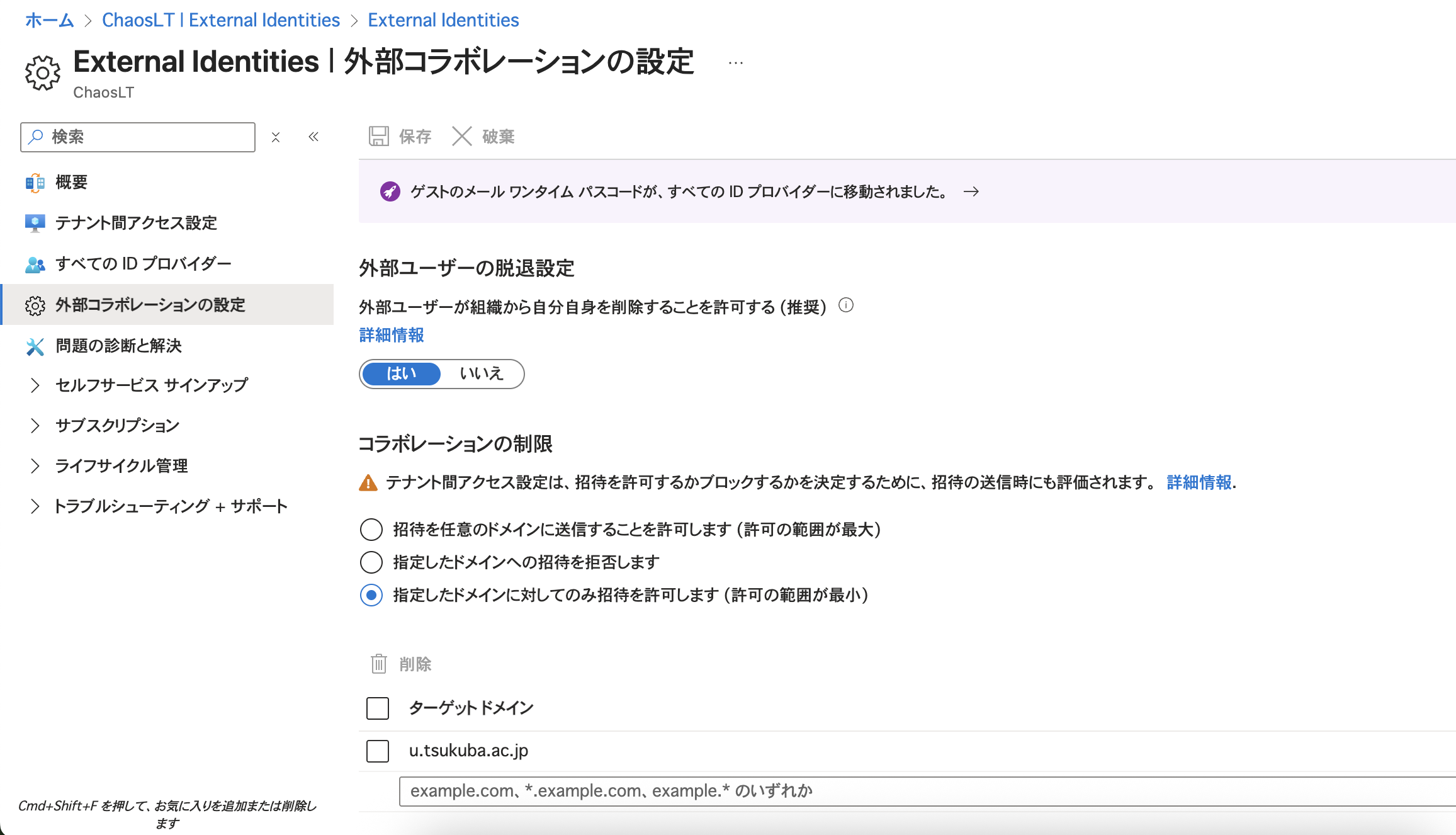Click the delete (削除) trash icon

pos(379,664)
